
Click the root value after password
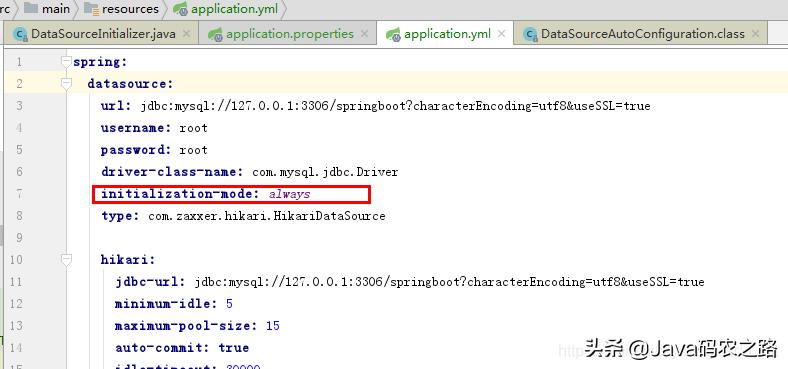click(x=193, y=150)
